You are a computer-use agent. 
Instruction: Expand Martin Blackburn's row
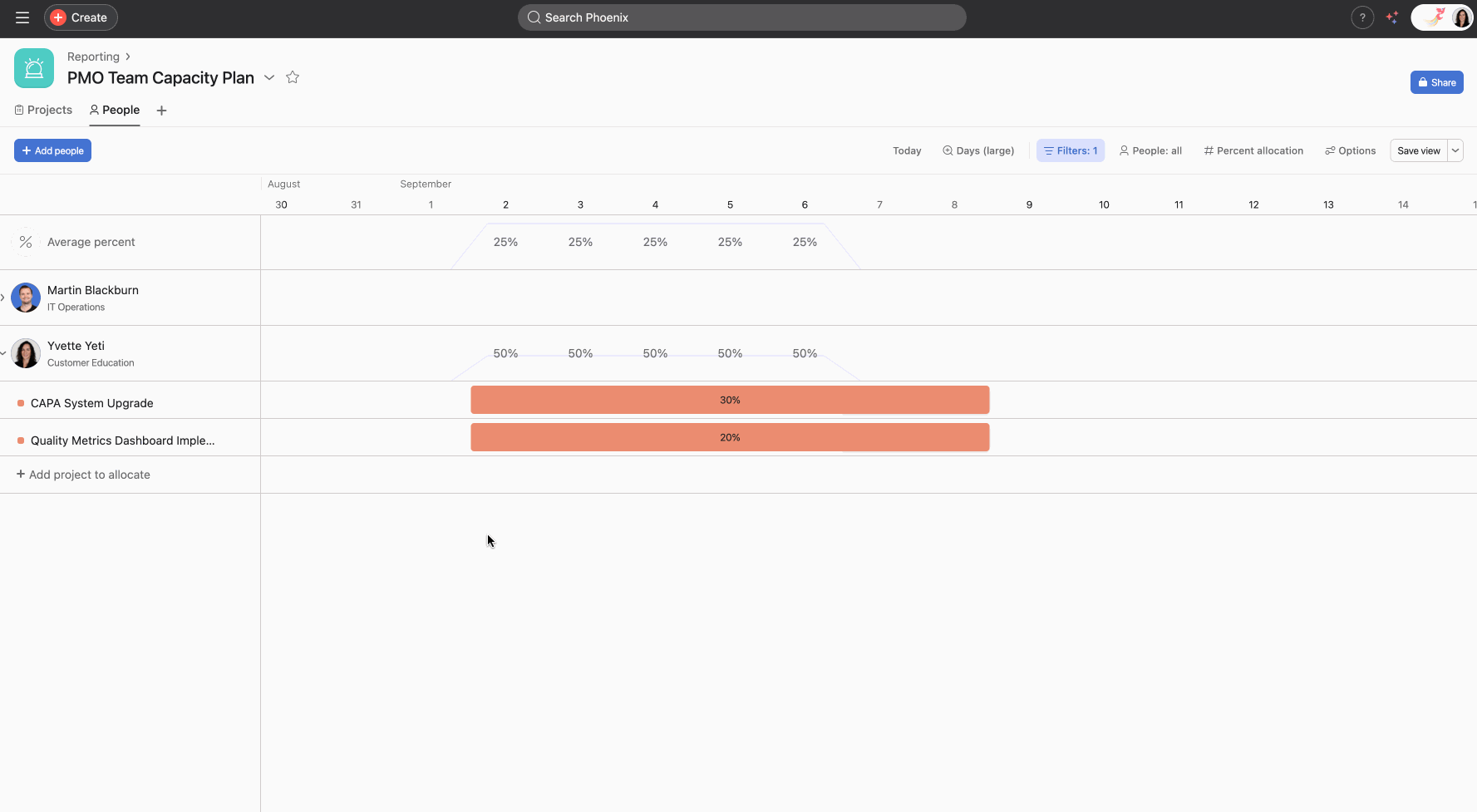(5, 297)
